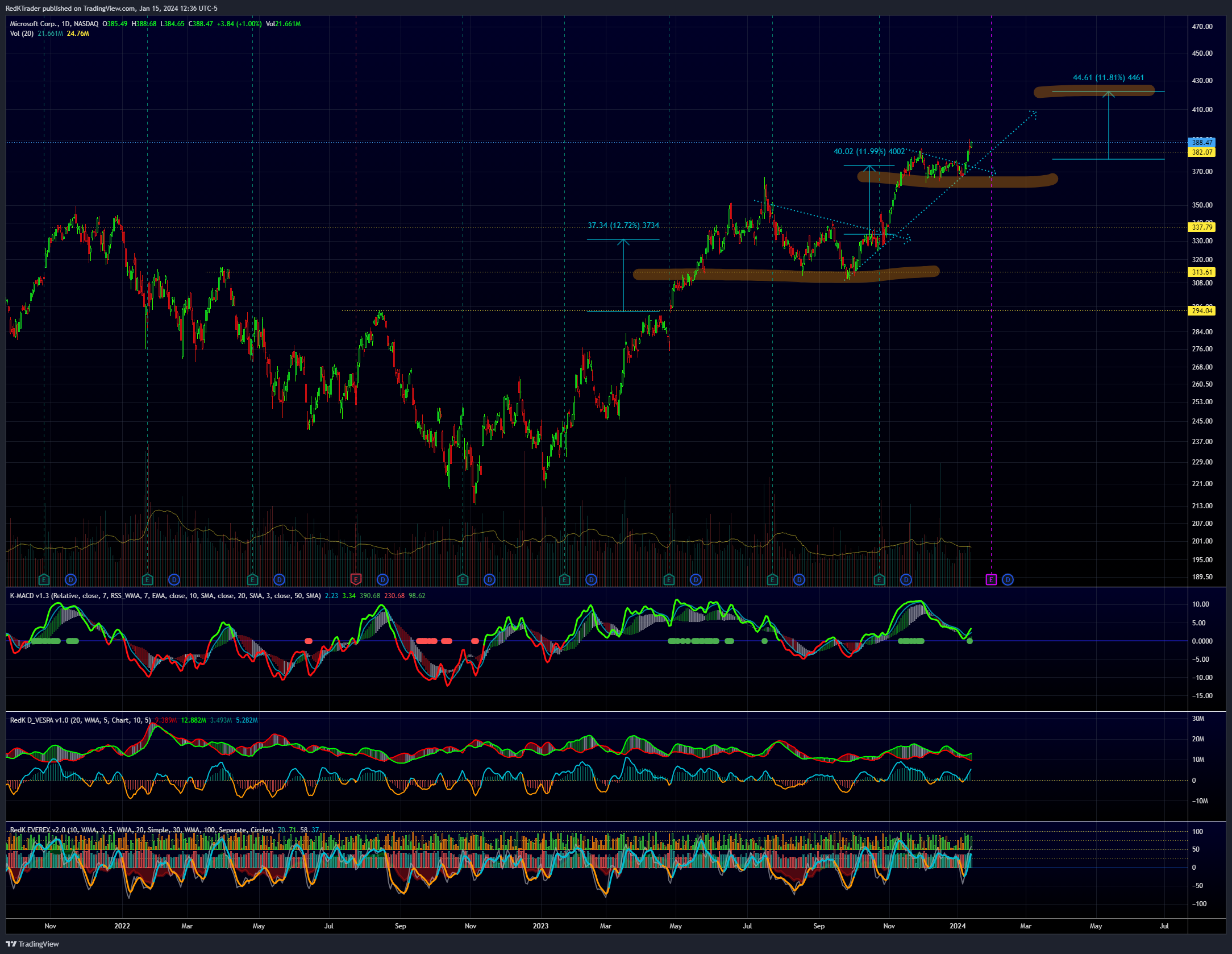The width and height of the screenshot is (1232, 954).
Task: Click the 30M axis value in D_VESPA pane
Action: (1198, 719)
